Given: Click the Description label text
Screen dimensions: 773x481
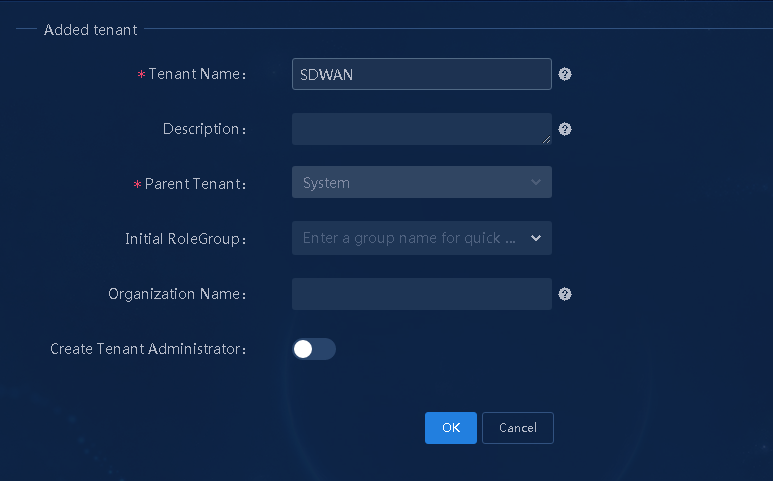Looking at the screenshot, I should coord(204,129).
